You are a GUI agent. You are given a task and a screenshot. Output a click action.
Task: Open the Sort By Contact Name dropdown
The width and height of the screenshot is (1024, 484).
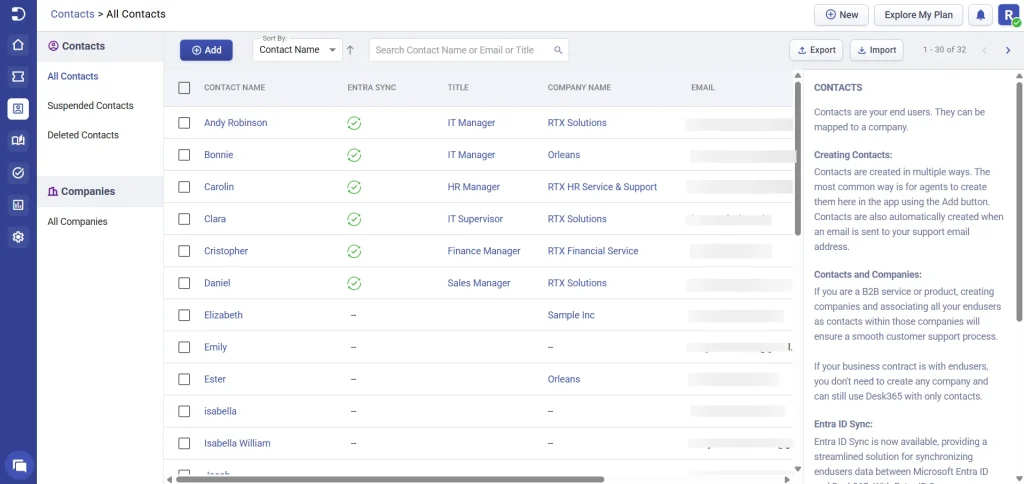[297, 50]
